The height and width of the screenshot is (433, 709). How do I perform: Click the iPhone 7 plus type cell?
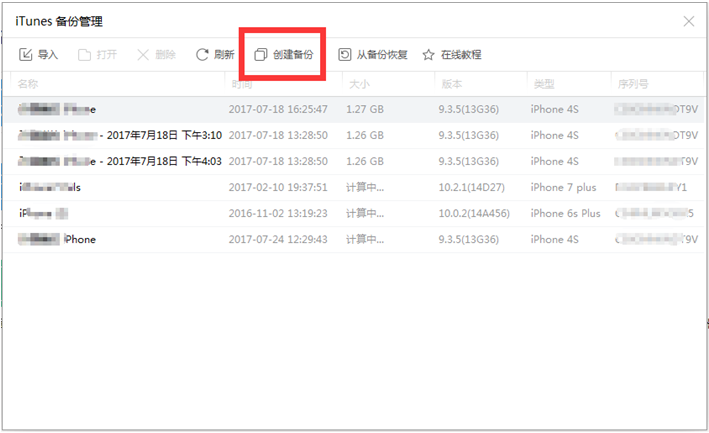coord(563,187)
